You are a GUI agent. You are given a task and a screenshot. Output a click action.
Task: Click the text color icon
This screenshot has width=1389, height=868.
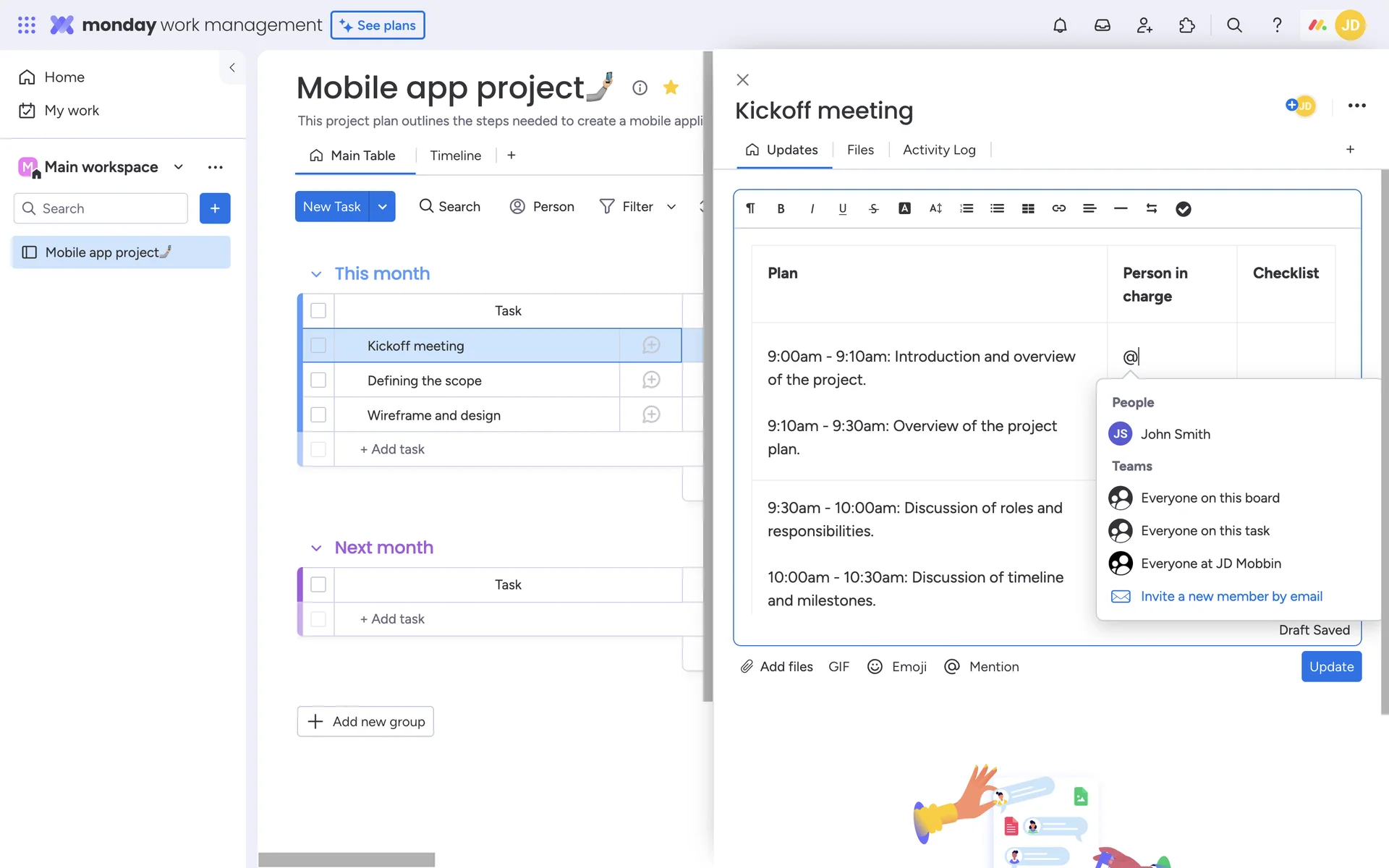point(904,208)
